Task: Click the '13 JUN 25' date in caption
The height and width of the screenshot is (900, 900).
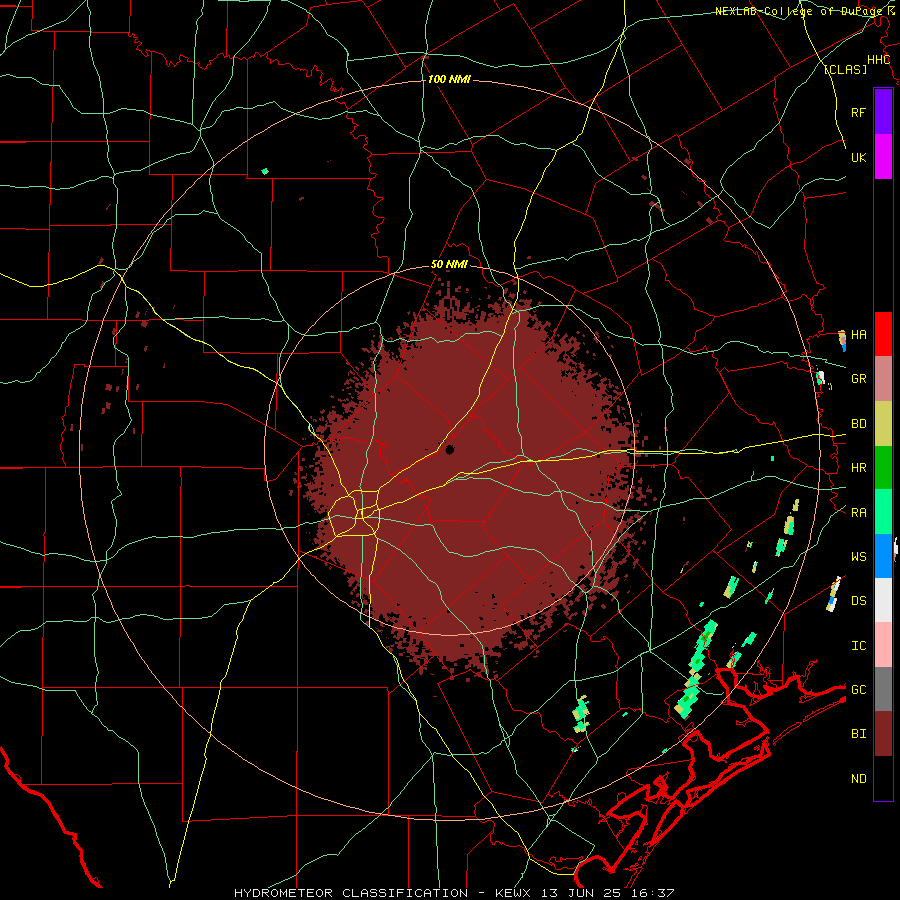Action: coord(583,893)
